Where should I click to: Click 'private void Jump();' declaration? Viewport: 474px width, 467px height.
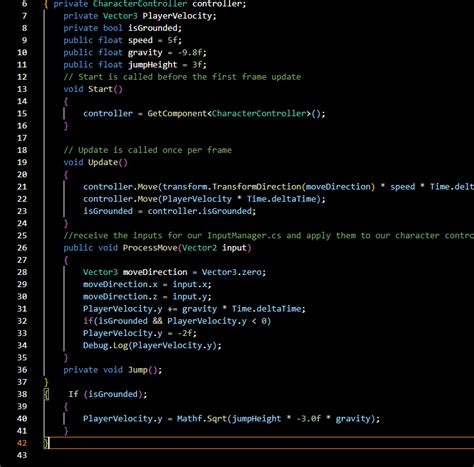coord(113,370)
